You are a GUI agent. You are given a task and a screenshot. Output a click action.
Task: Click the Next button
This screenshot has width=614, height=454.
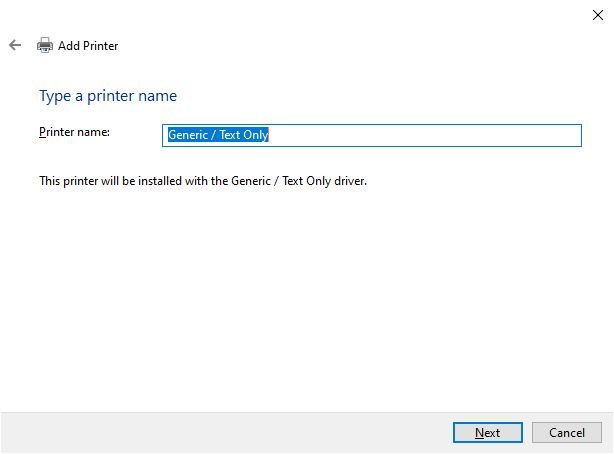(x=488, y=432)
